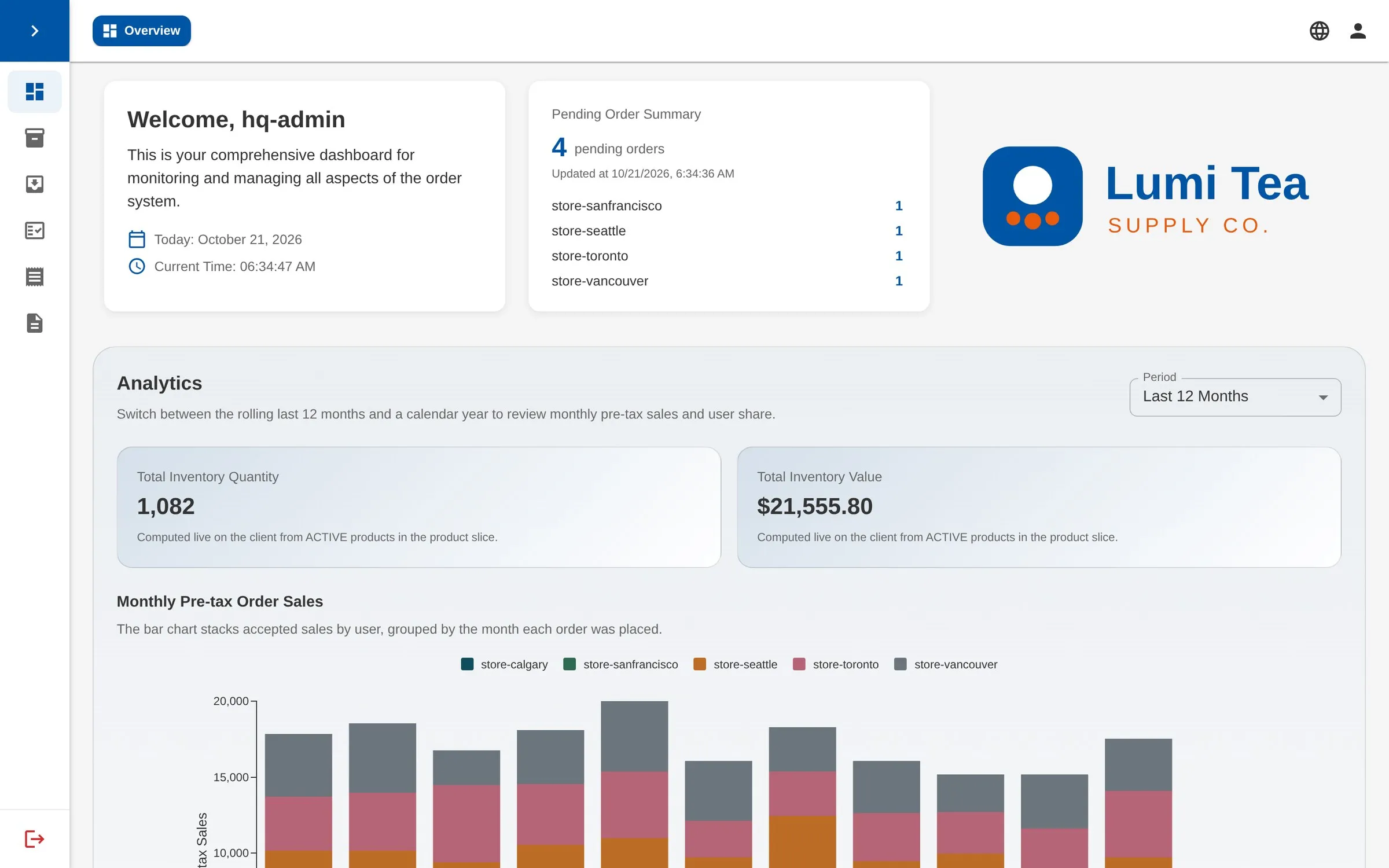
Task: Toggle store-sanfrancisco legend swatch
Action: point(569,664)
